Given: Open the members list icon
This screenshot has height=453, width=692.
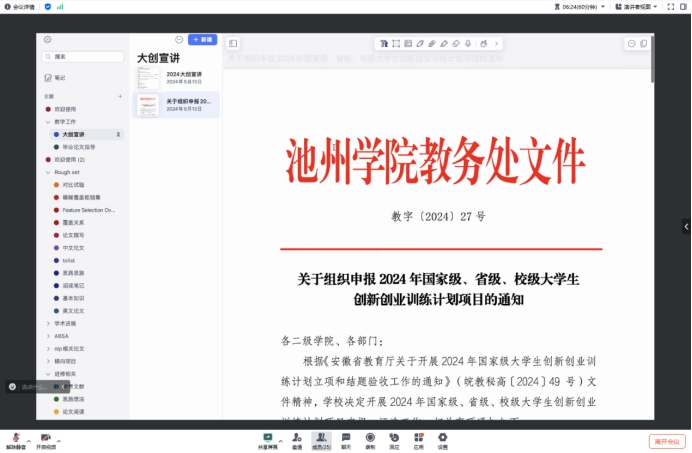Looking at the screenshot, I should (x=321, y=438).
